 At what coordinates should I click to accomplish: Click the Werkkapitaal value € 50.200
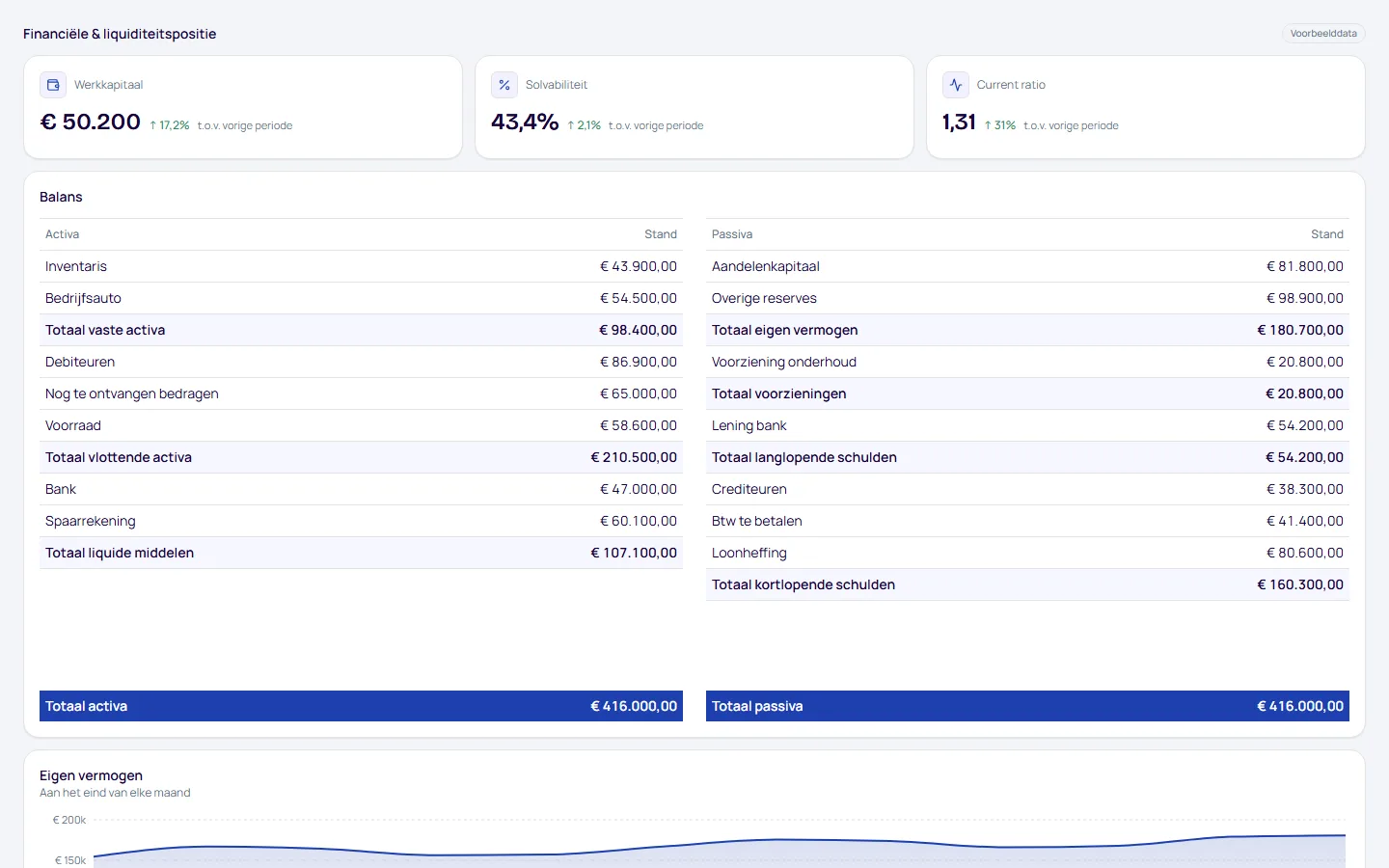[x=90, y=122]
